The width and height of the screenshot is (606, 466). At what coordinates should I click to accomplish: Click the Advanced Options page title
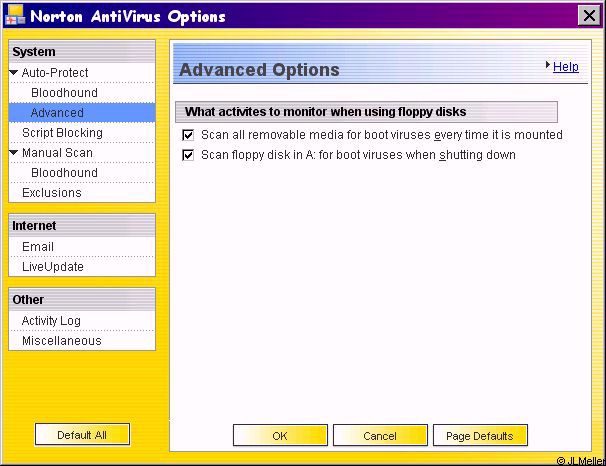[259, 70]
